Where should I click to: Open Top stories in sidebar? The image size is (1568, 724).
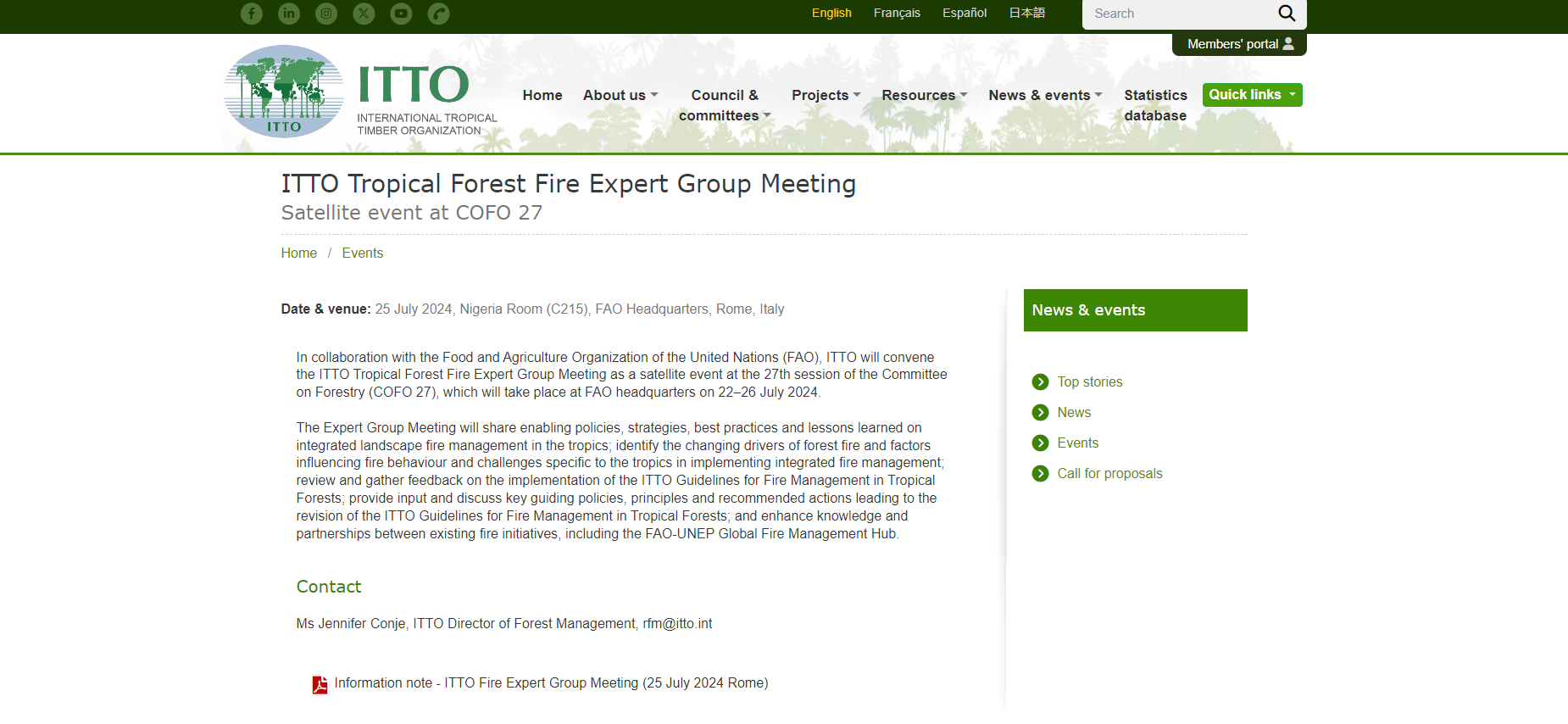point(1089,381)
